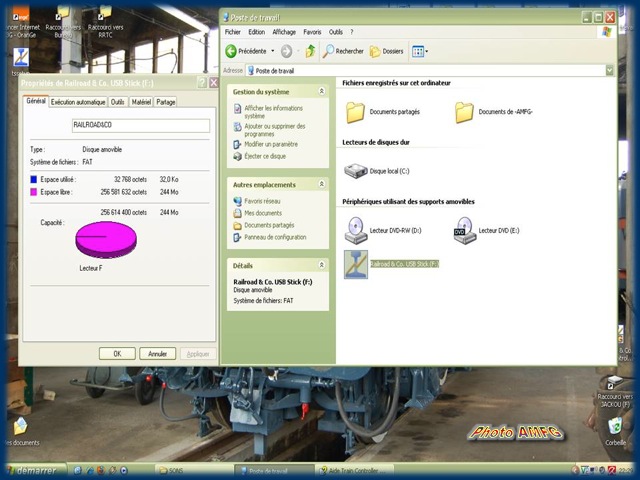640x480 pixels.
Task: Click the Annuler button in properties dialog
Action: tap(157, 353)
